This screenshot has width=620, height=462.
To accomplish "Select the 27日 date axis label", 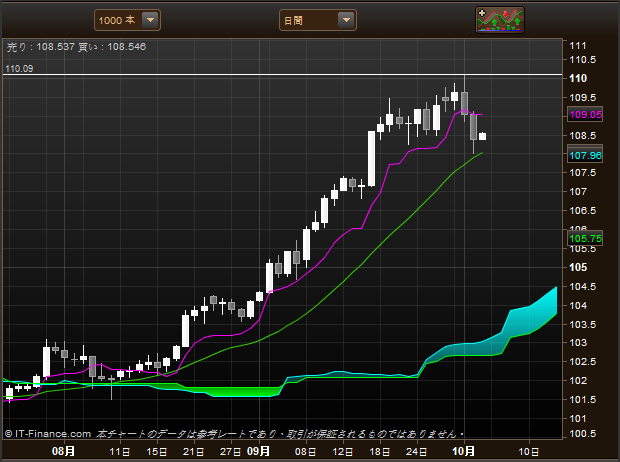I will 231,452.
